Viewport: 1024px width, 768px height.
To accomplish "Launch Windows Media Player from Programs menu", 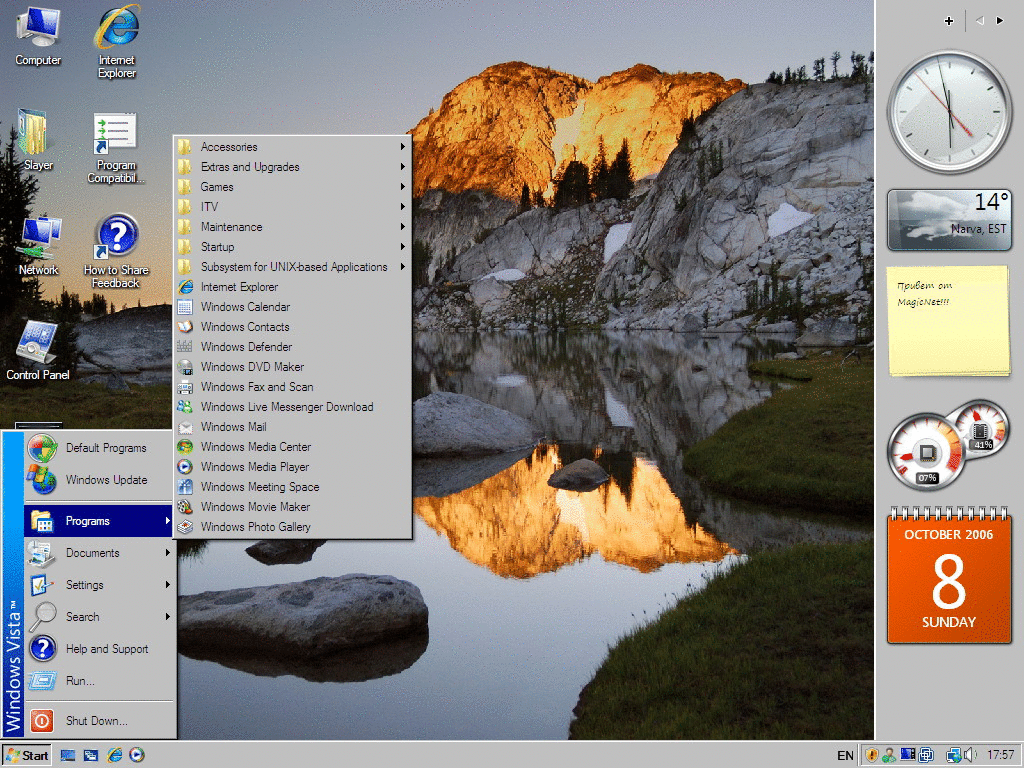I will pyautogui.click(x=293, y=467).
